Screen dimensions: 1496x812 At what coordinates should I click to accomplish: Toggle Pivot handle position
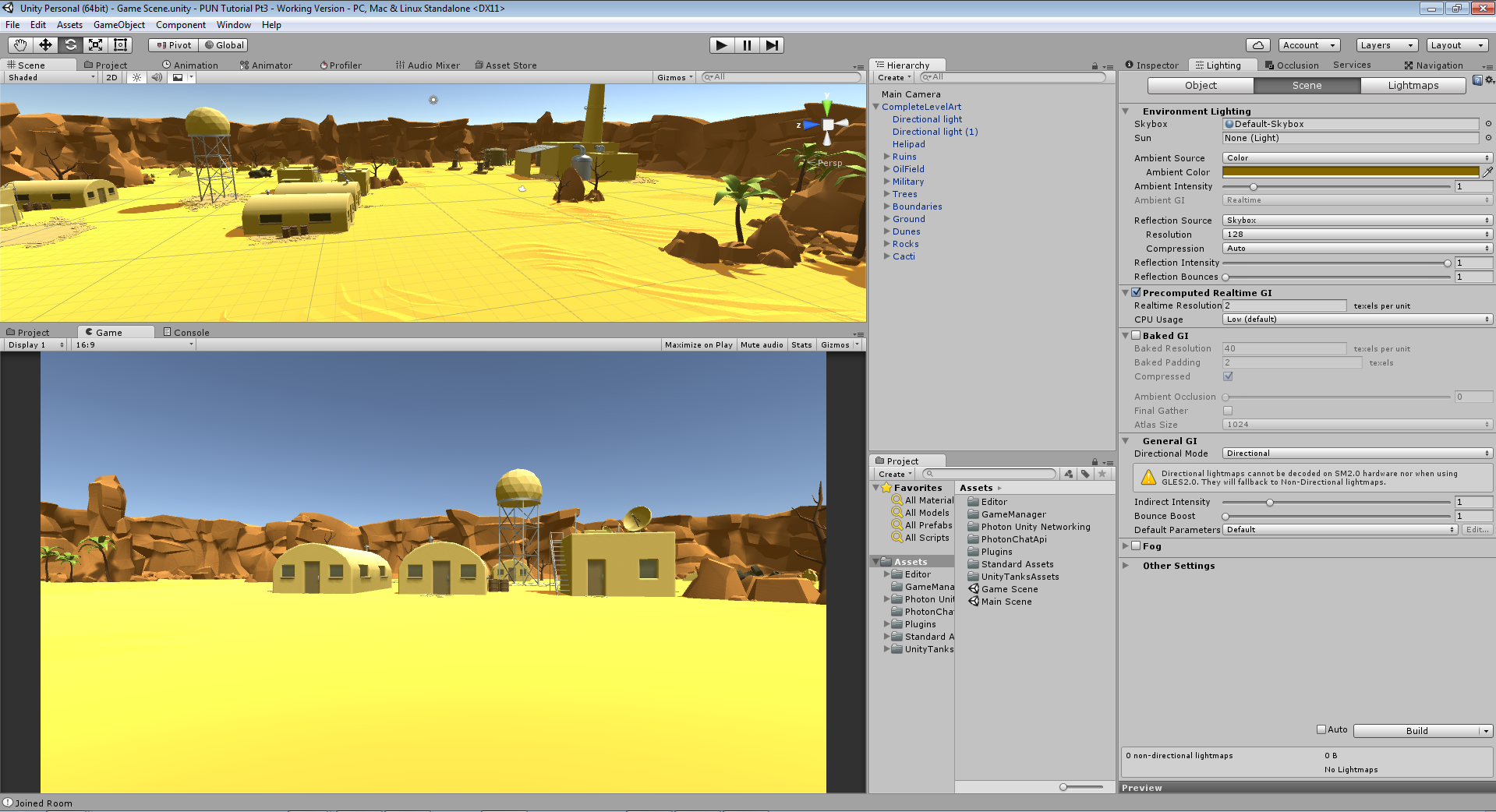click(x=173, y=45)
